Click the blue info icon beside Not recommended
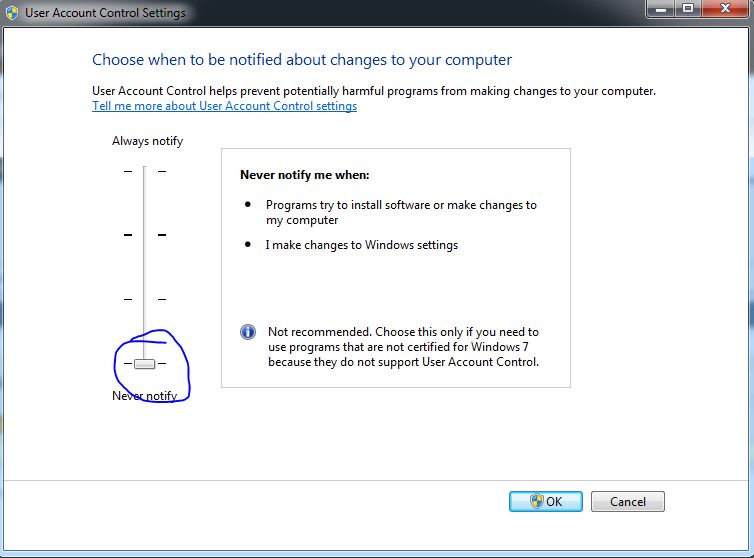This screenshot has height=558, width=754. 248,332
